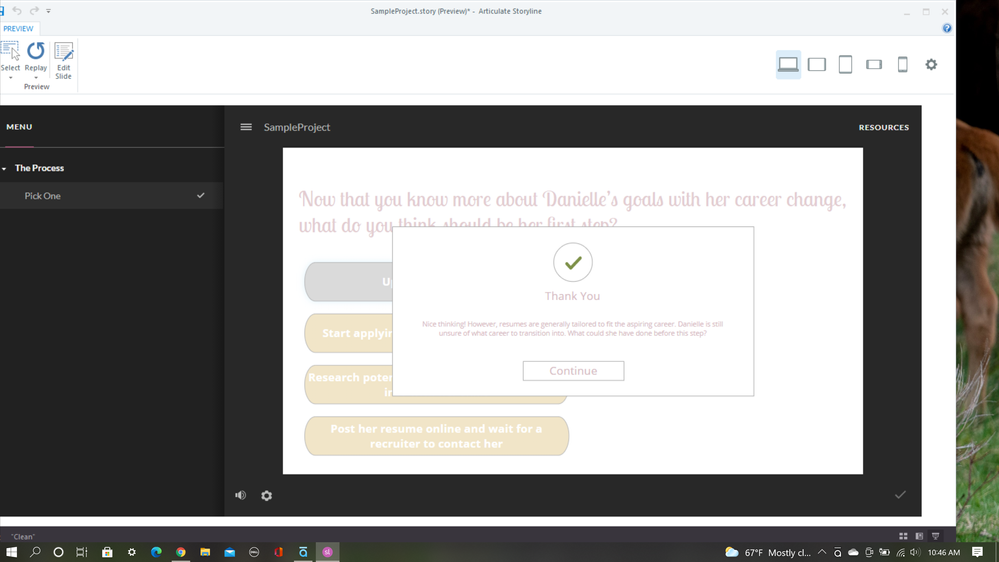999x562 pixels.
Task: Open File Explorer from the taskbar
Action: coord(205,552)
